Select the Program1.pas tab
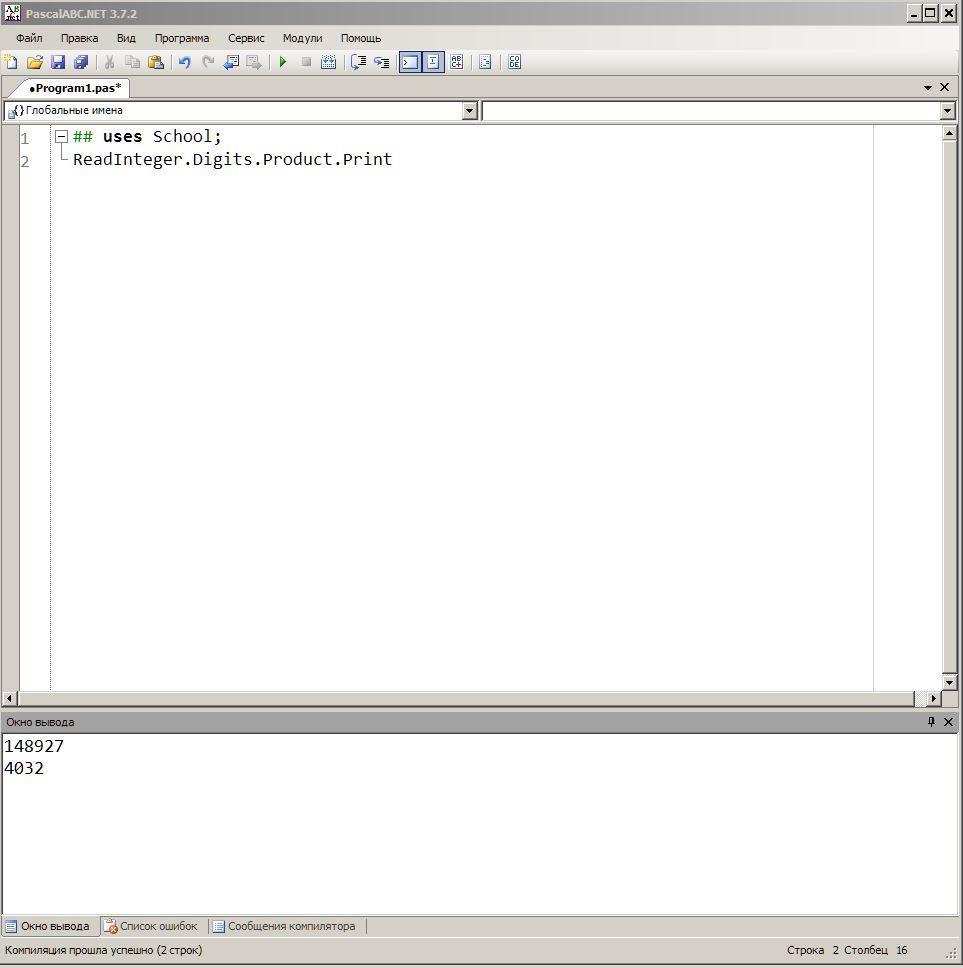This screenshot has height=968, width=963. 75,88
